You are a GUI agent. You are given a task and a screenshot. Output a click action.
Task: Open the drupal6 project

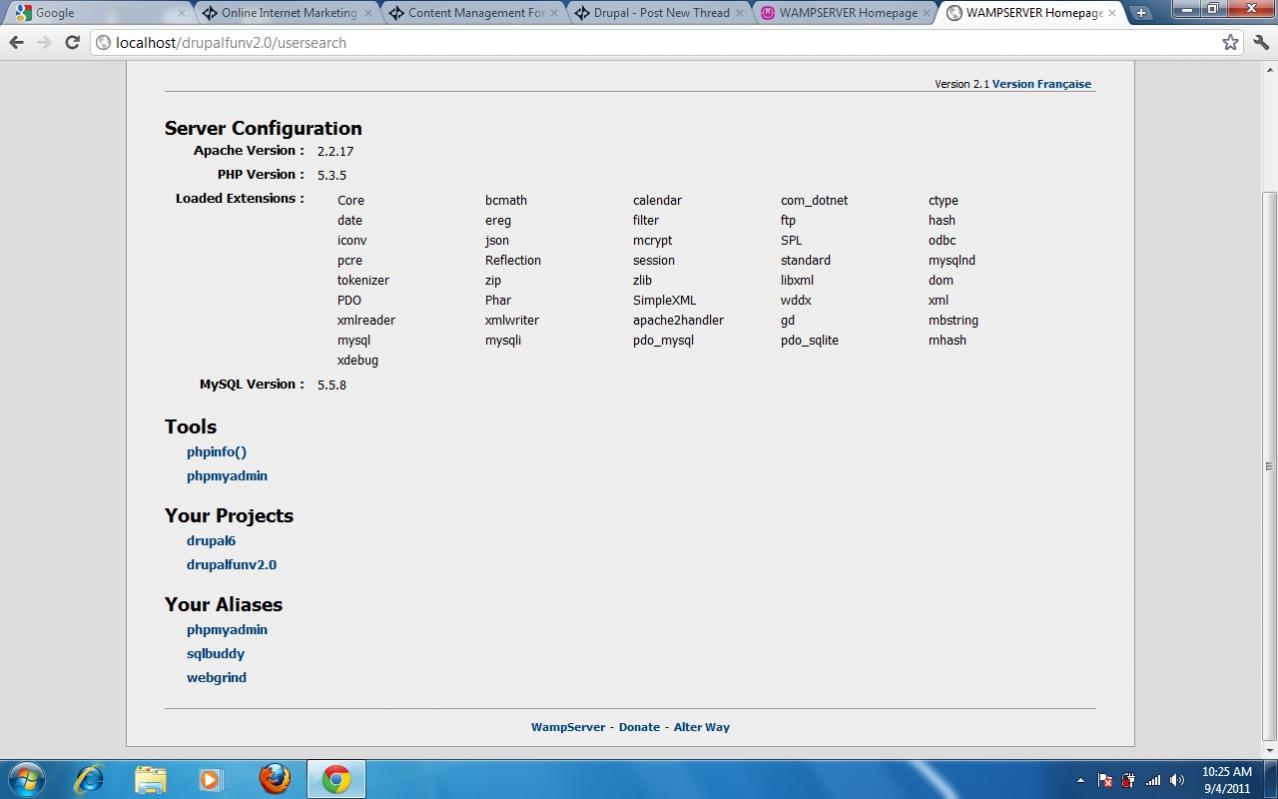(211, 541)
